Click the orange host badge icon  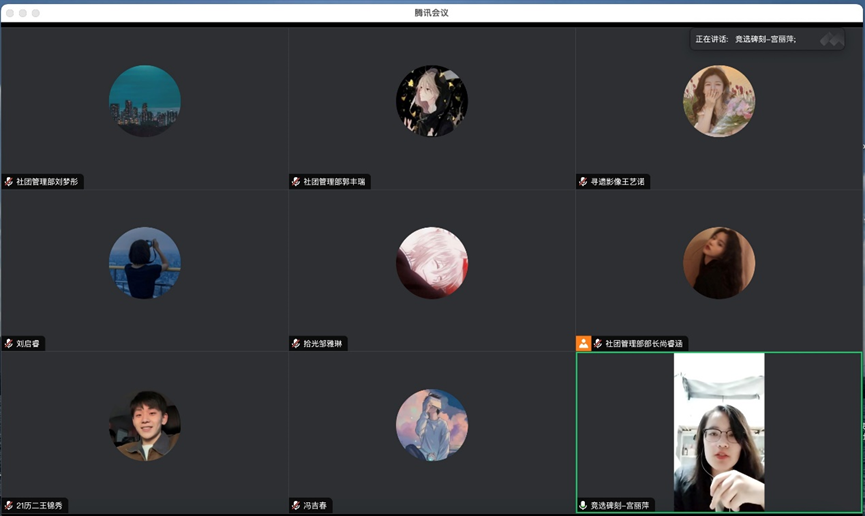pyautogui.click(x=583, y=343)
